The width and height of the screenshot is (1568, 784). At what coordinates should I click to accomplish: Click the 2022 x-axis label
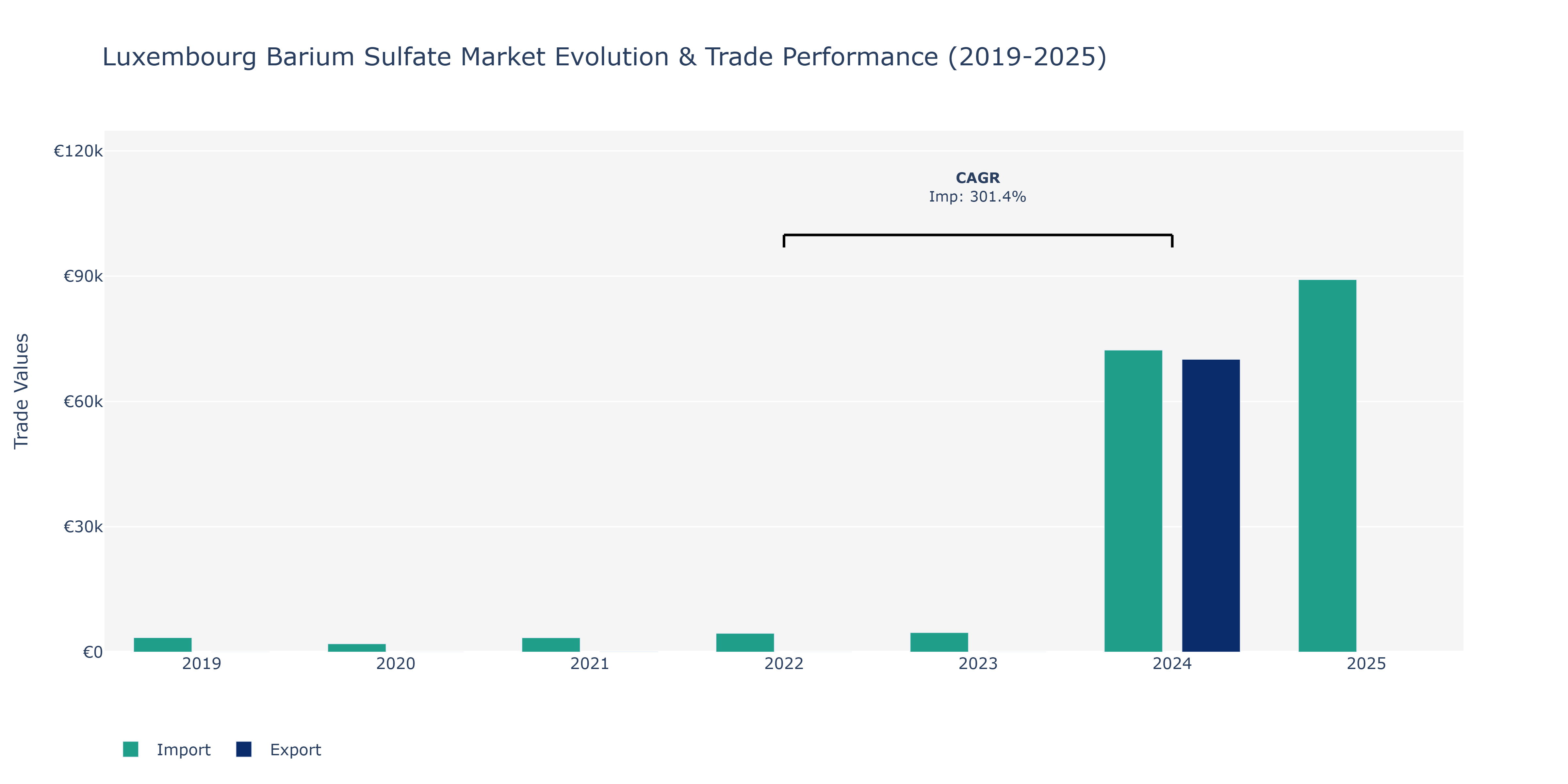point(784,663)
